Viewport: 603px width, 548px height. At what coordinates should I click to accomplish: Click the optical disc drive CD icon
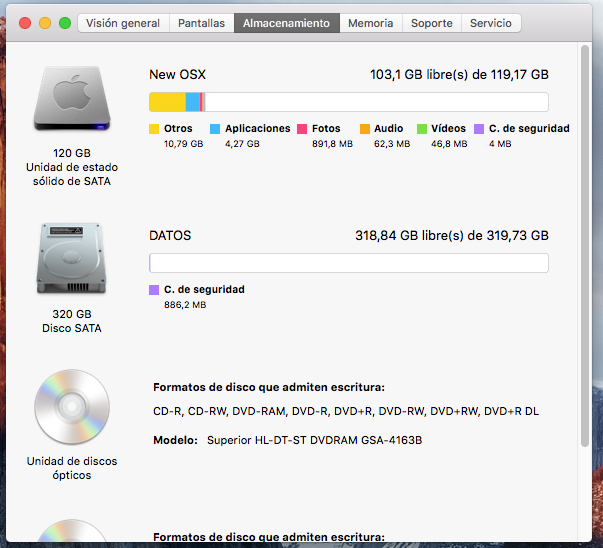(x=72, y=407)
